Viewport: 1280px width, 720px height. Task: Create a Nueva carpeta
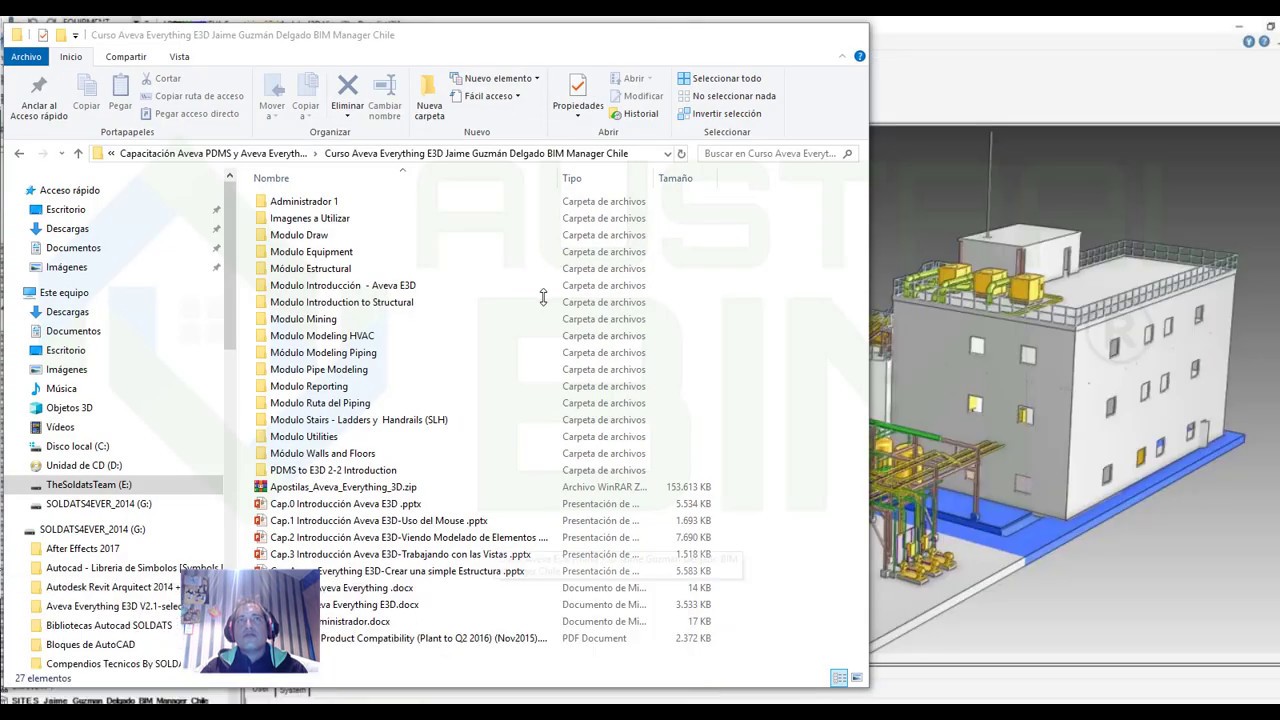click(429, 98)
